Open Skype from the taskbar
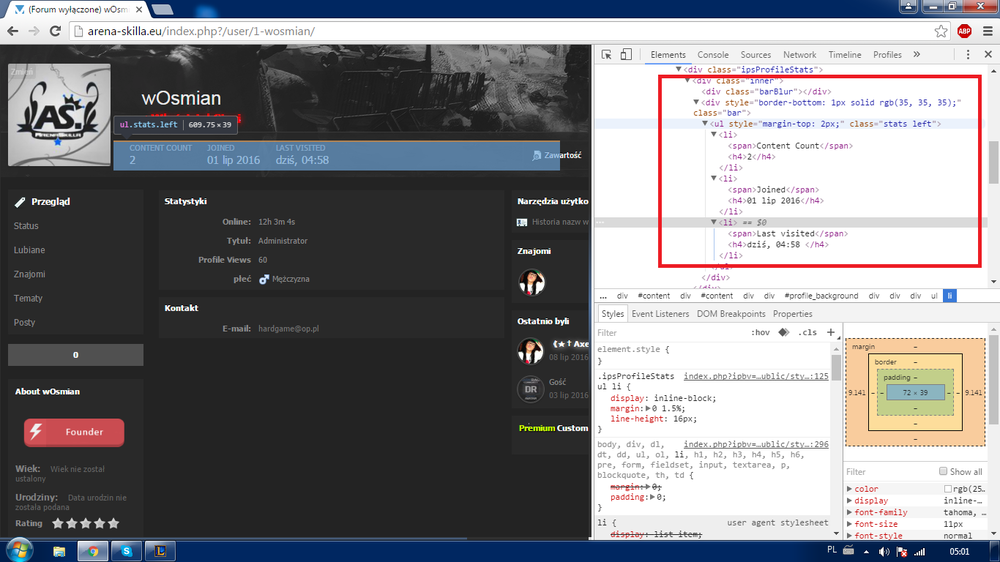Screen dimensions: 1000x562 (x=127, y=550)
